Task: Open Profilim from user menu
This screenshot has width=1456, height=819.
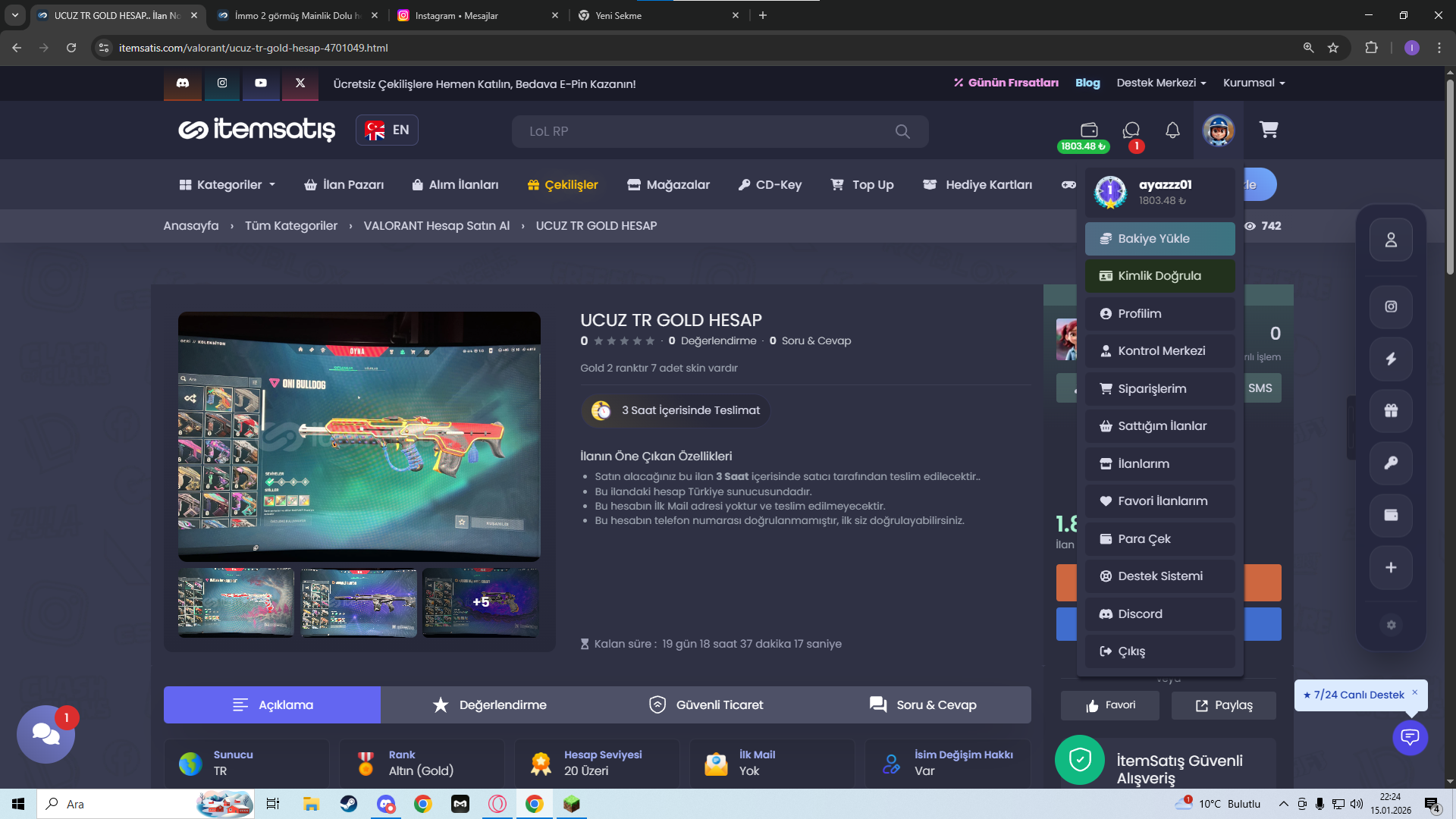Action: point(1159,314)
